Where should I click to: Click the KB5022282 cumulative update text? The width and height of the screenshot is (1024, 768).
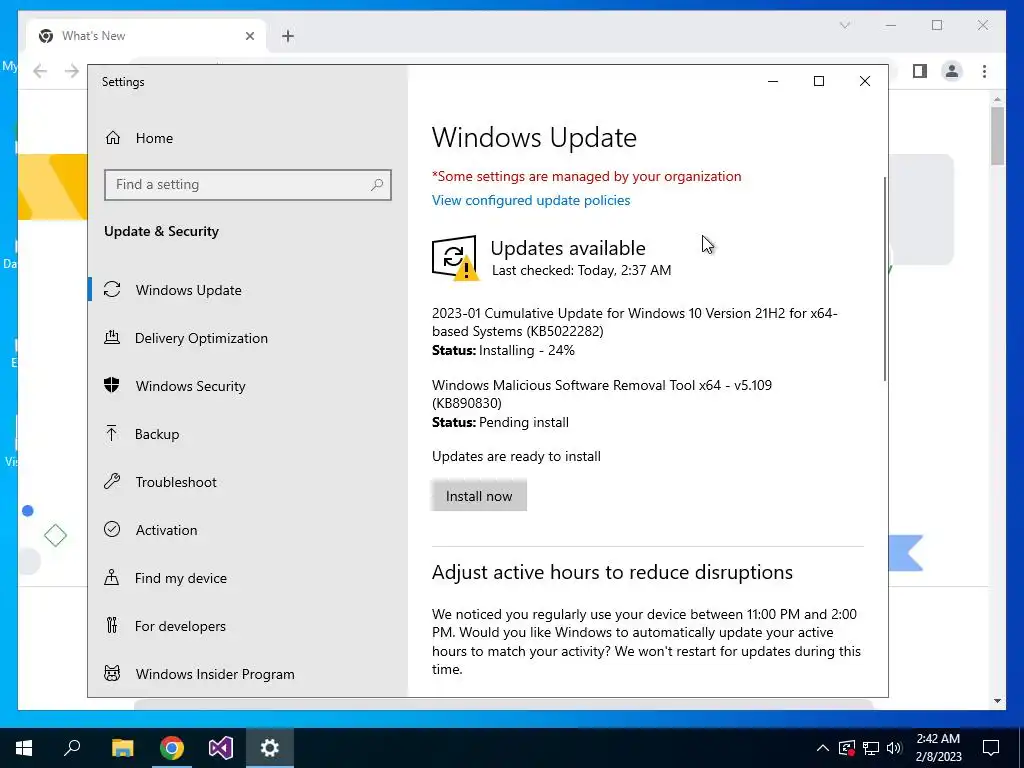click(634, 322)
